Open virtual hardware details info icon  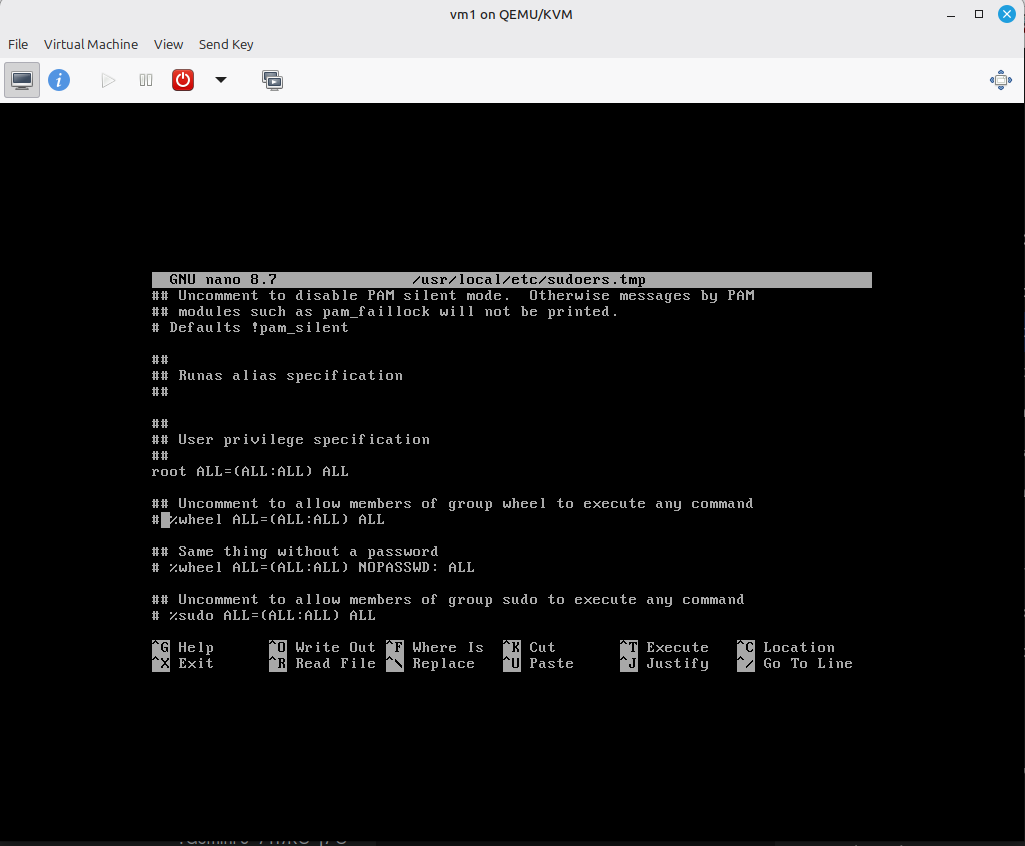pos(59,80)
